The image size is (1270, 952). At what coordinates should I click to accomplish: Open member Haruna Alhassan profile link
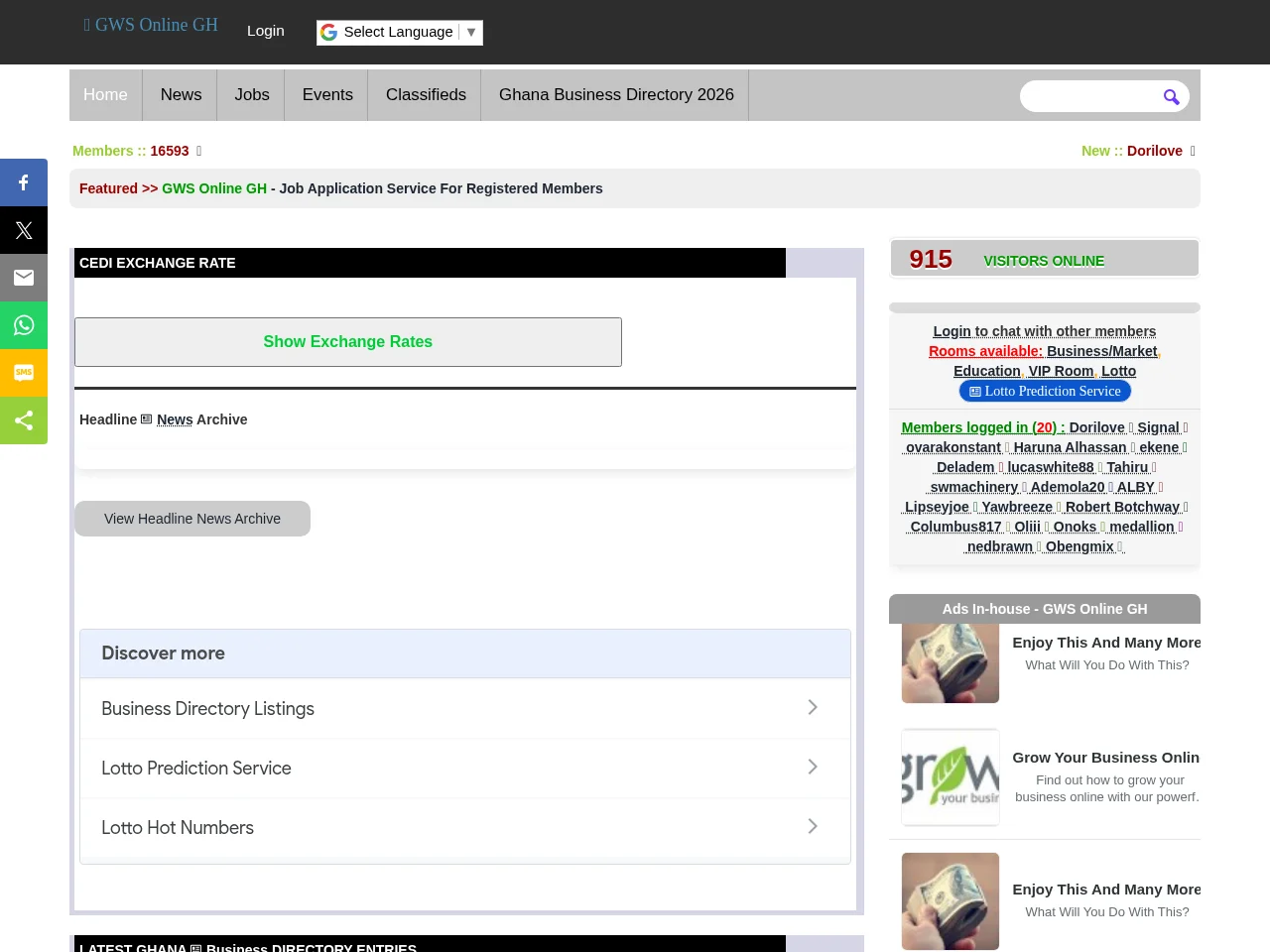coord(1070,447)
